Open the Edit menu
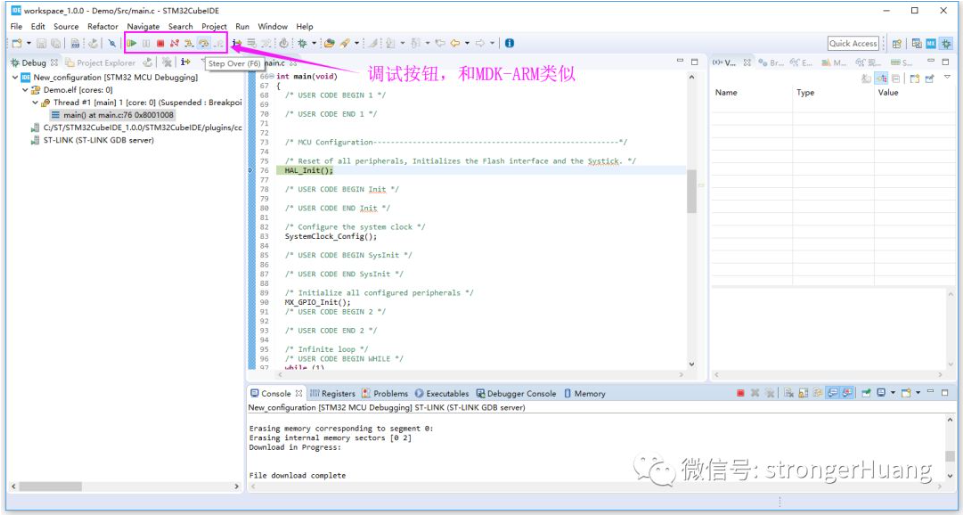The image size is (963, 522). point(38,26)
